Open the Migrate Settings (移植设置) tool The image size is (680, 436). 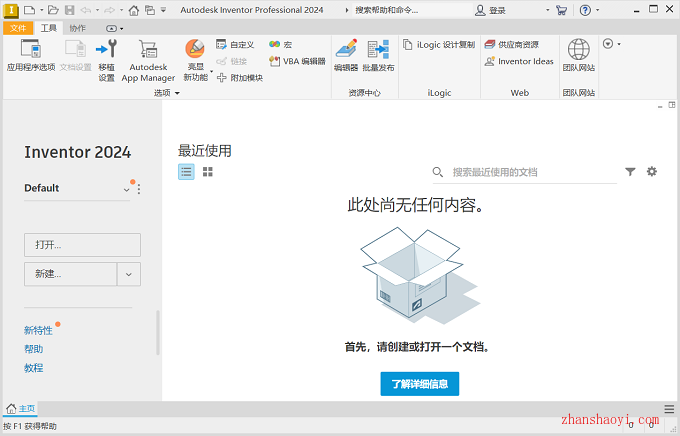[106, 60]
